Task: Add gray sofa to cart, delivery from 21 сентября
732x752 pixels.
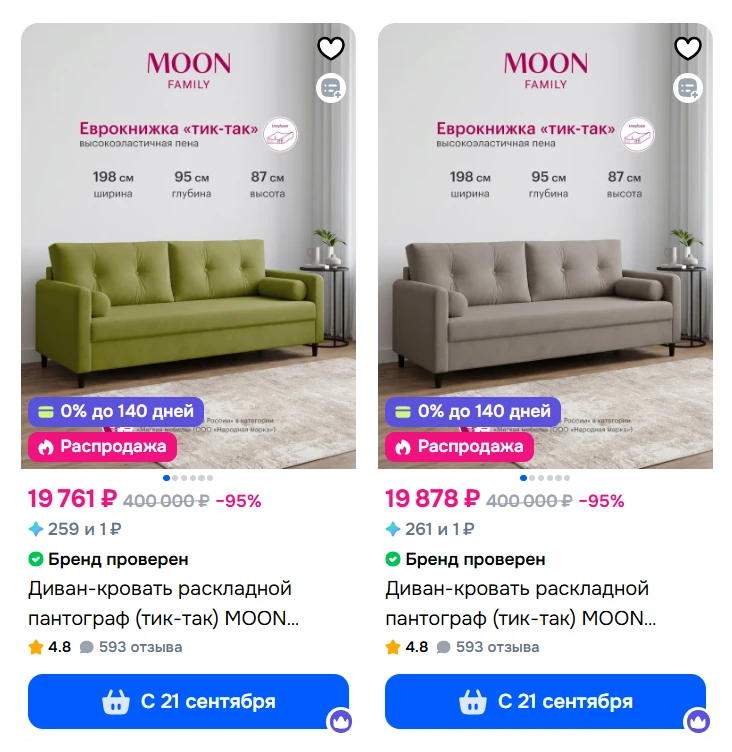Action: (x=545, y=702)
